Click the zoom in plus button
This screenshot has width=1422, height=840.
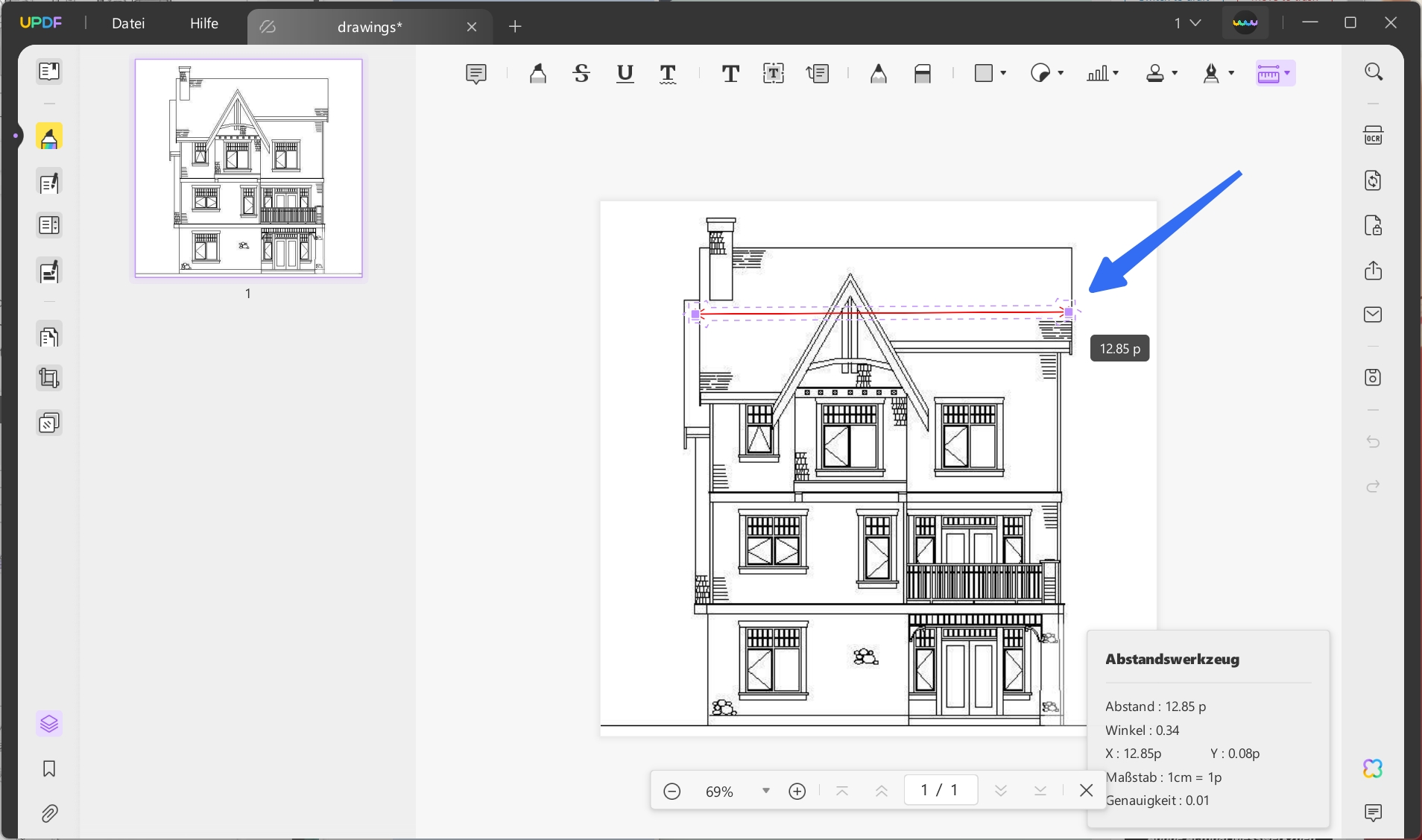(797, 791)
